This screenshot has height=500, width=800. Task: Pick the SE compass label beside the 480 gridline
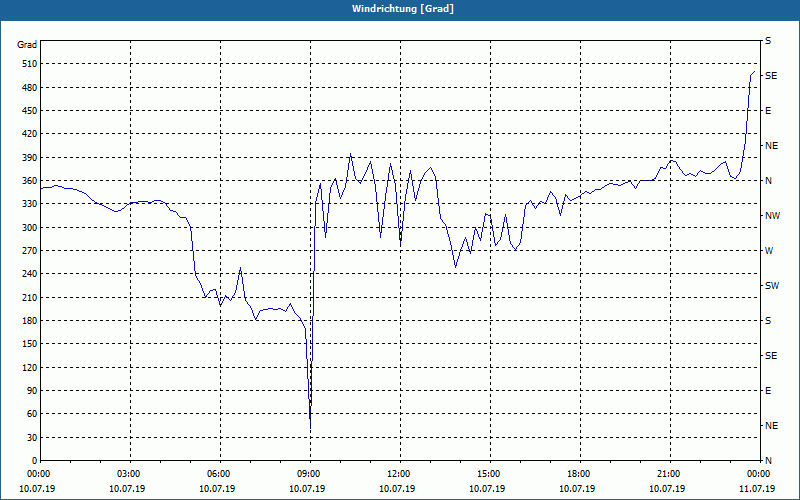(771, 76)
